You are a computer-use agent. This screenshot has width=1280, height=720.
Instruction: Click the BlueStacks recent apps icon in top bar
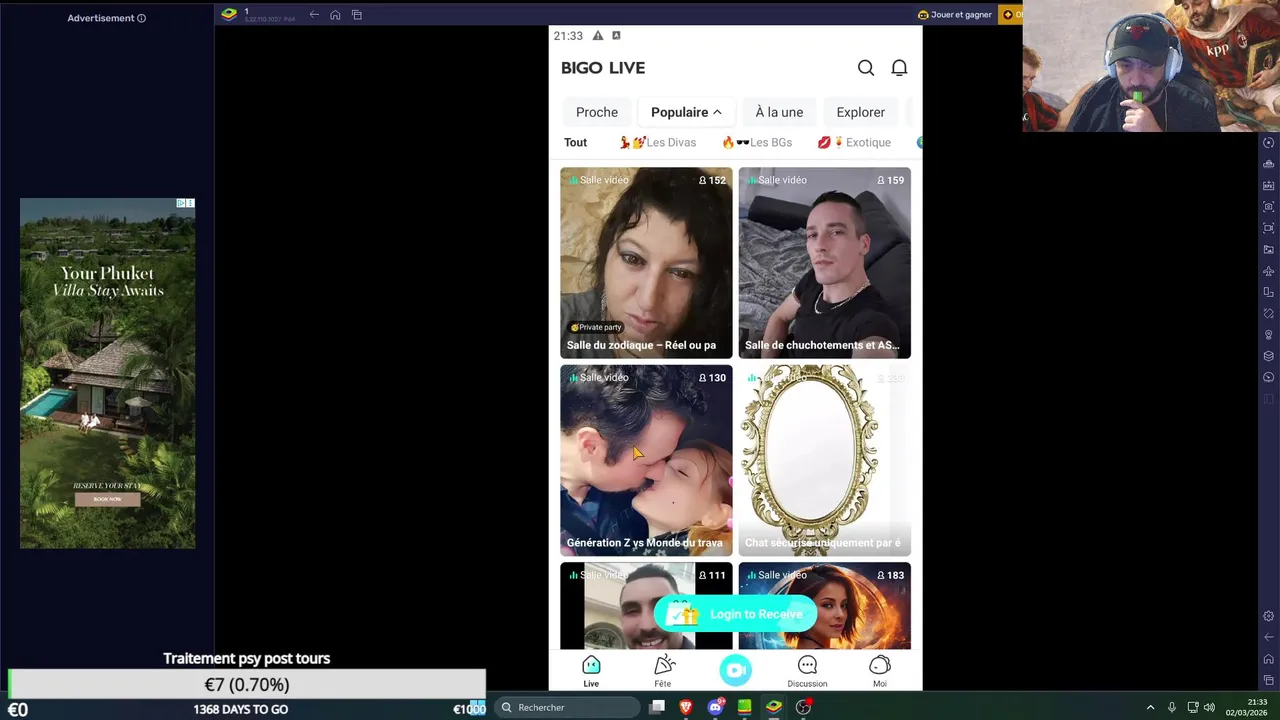(357, 15)
